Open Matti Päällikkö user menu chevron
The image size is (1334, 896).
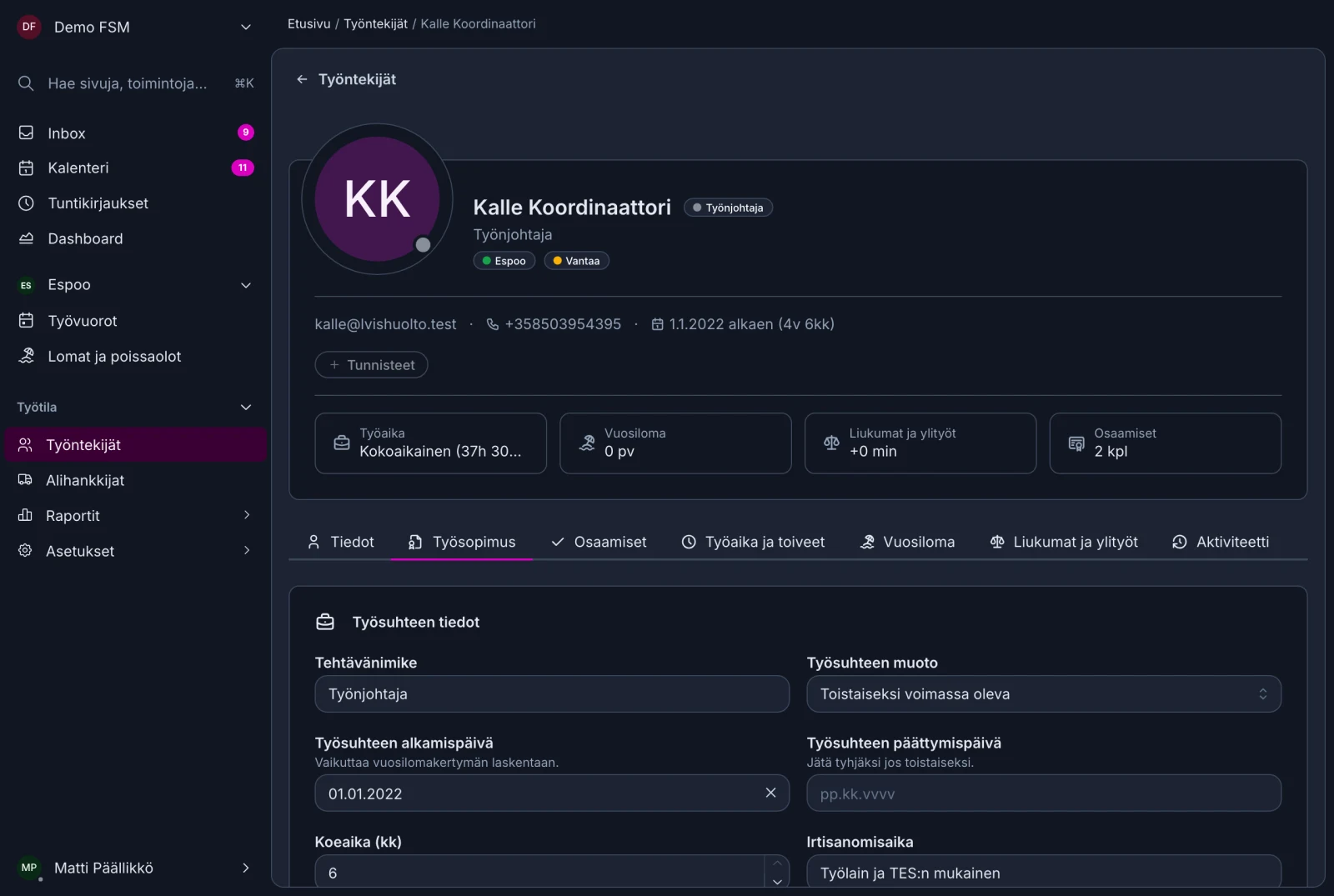pyautogui.click(x=246, y=868)
